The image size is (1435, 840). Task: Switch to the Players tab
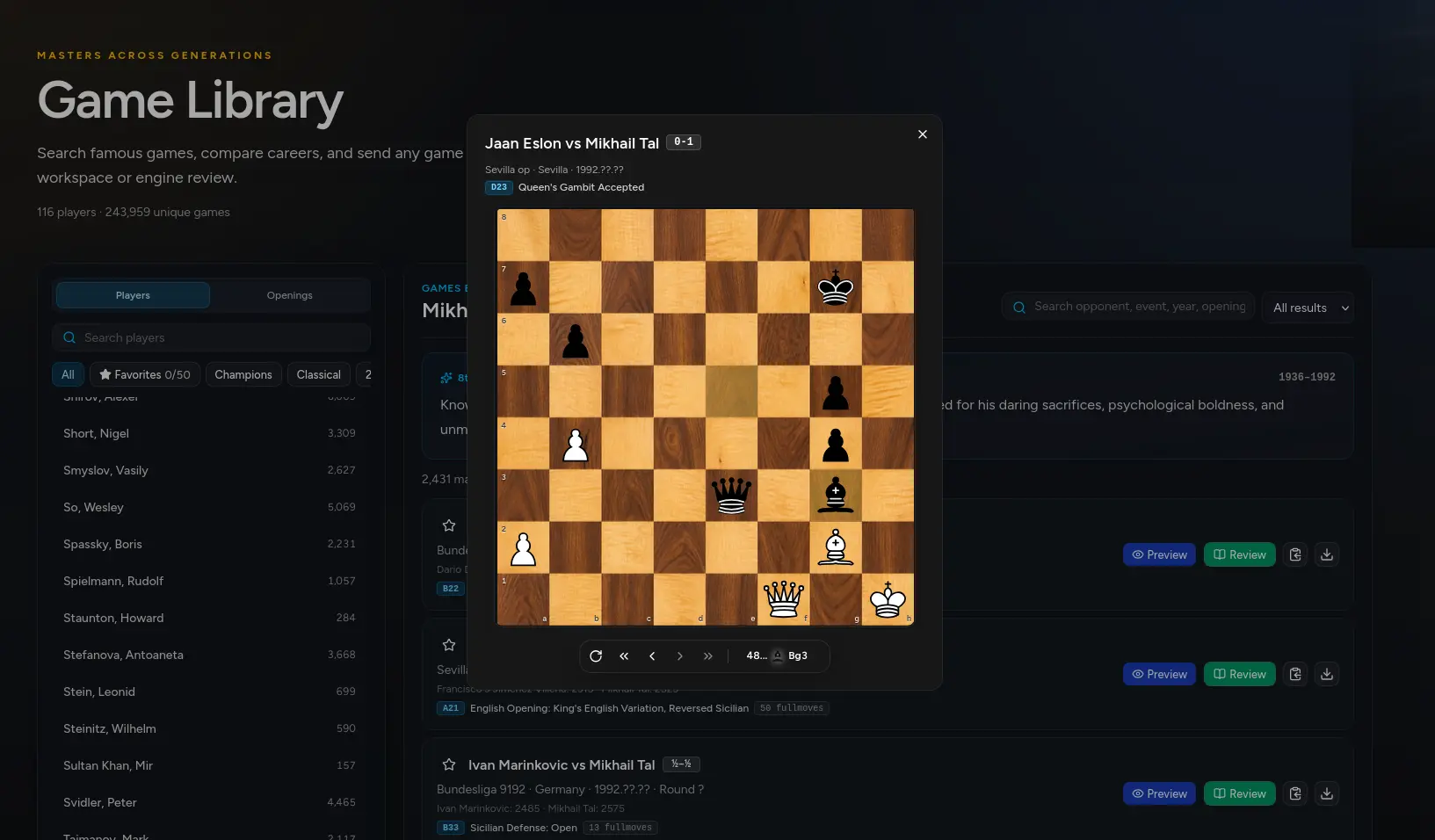coord(133,295)
